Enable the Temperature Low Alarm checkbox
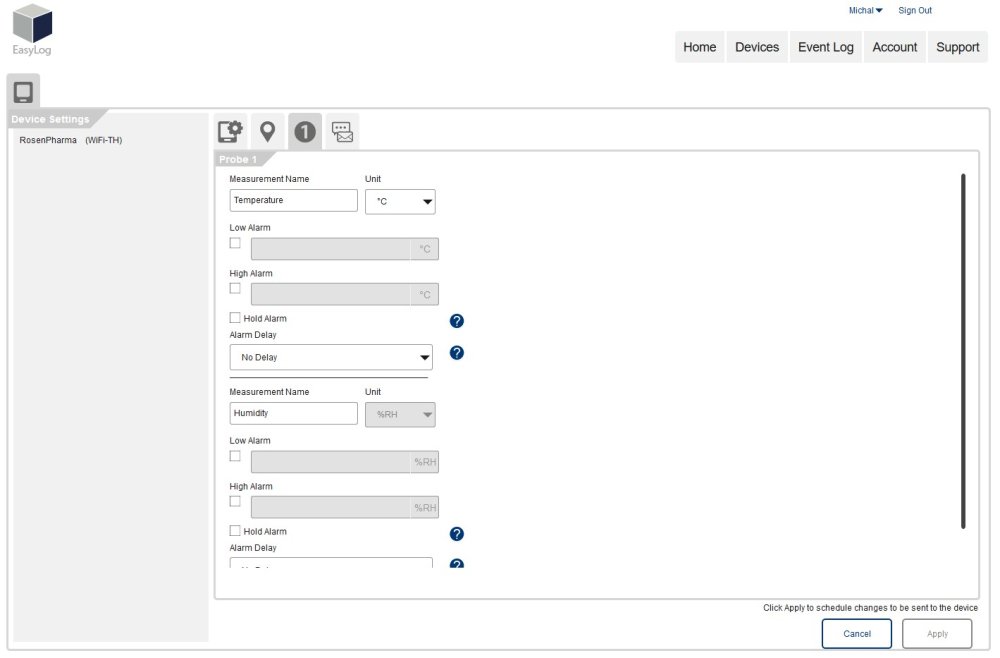This screenshot has height=658, width=1000. [x=235, y=242]
